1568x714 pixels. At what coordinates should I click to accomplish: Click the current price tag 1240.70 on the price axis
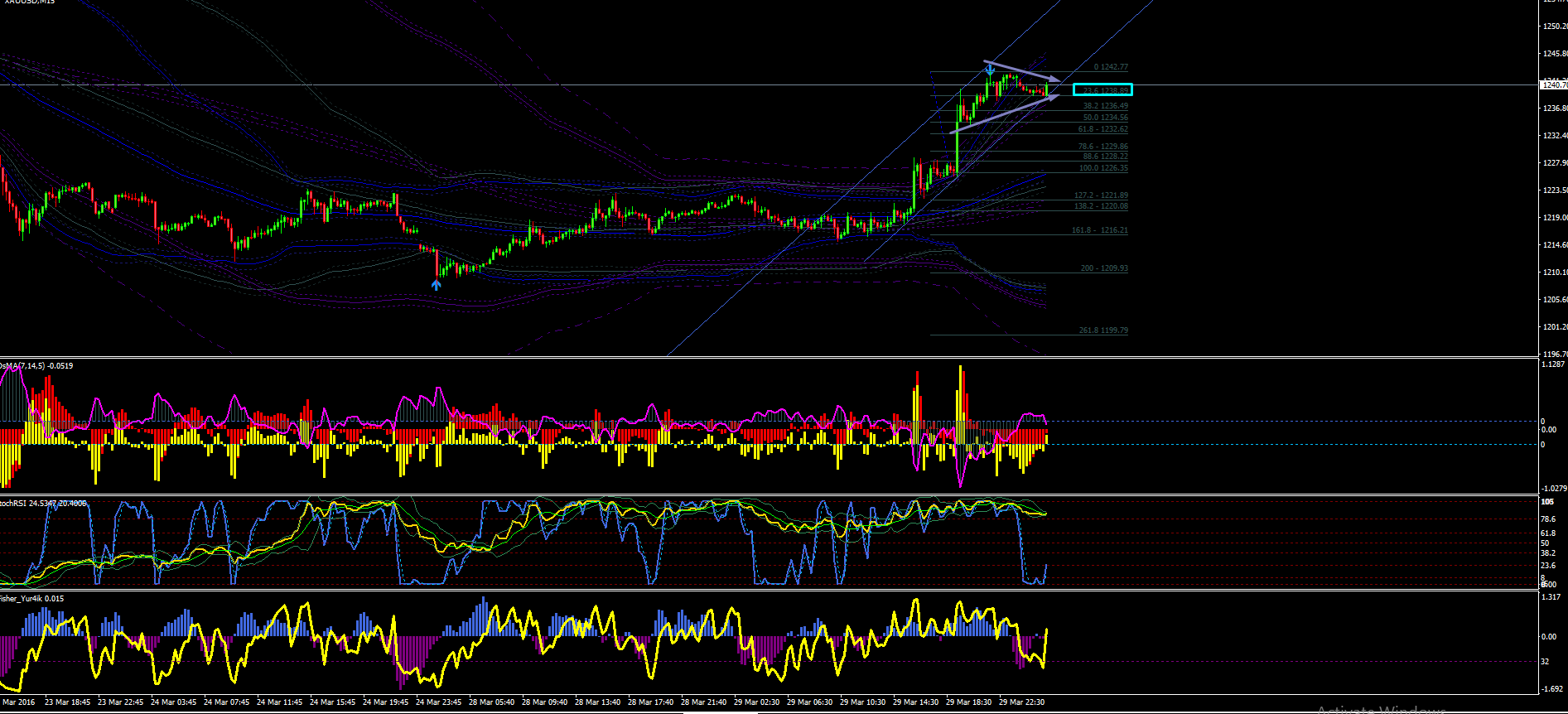click(1553, 84)
